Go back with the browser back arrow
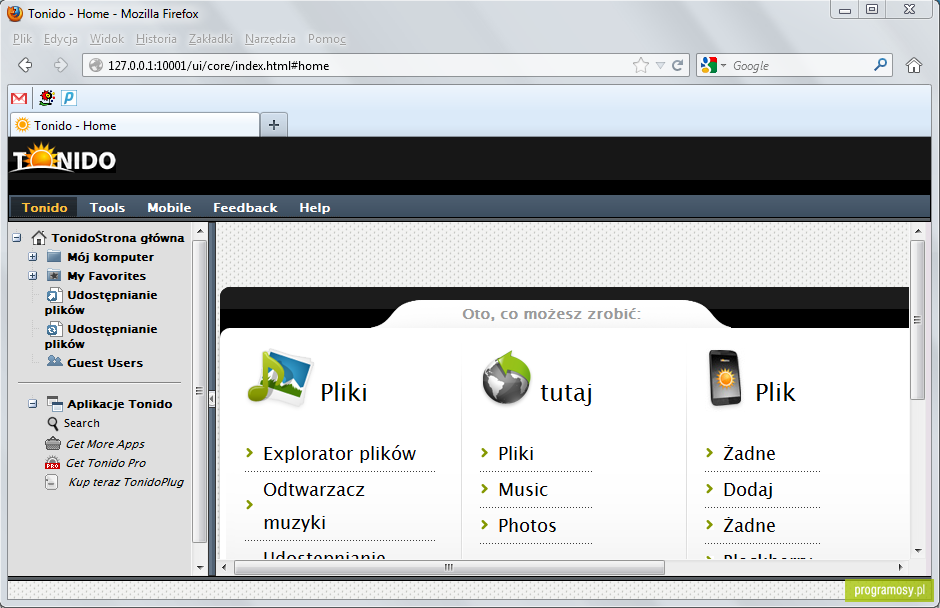 (25, 65)
